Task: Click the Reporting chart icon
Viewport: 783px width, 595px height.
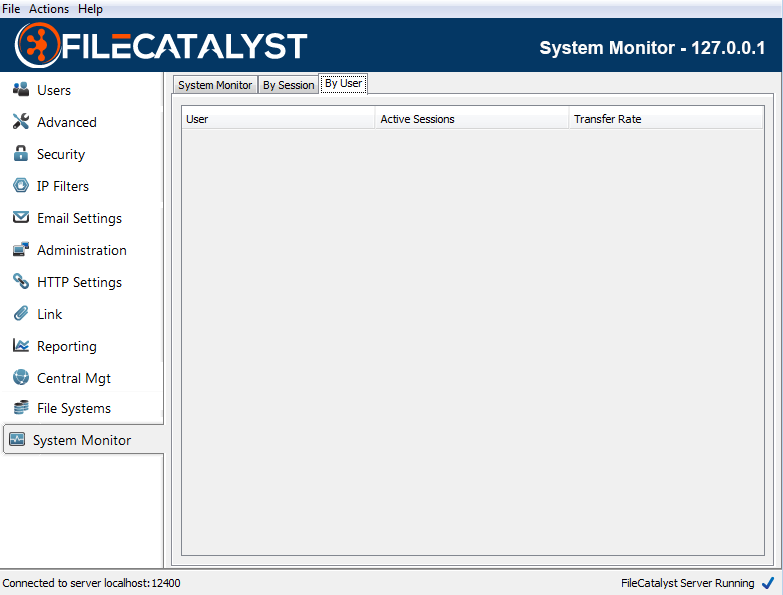Action: pyautogui.click(x=21, y=345)
